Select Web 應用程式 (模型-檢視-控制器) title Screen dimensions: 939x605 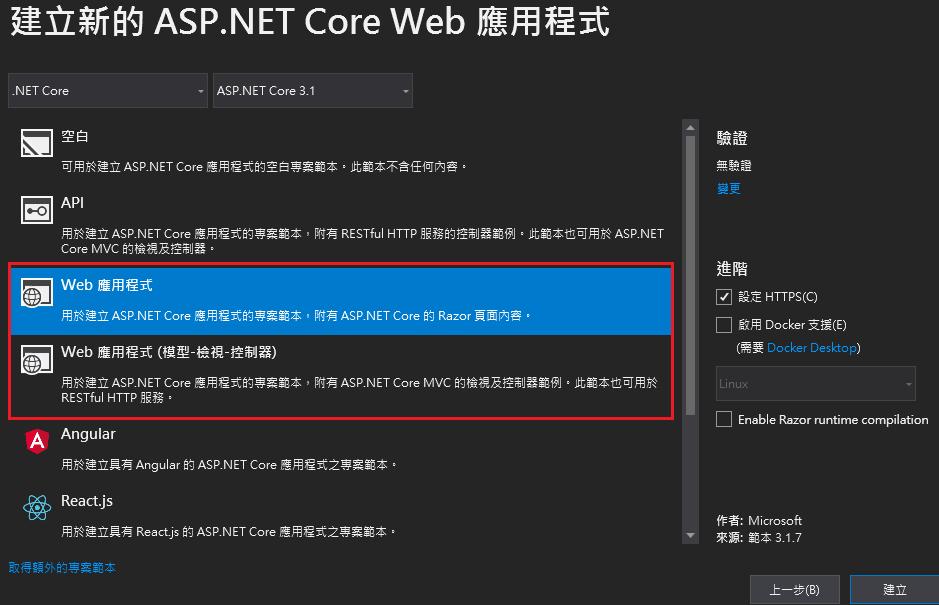tap(169, 352)
